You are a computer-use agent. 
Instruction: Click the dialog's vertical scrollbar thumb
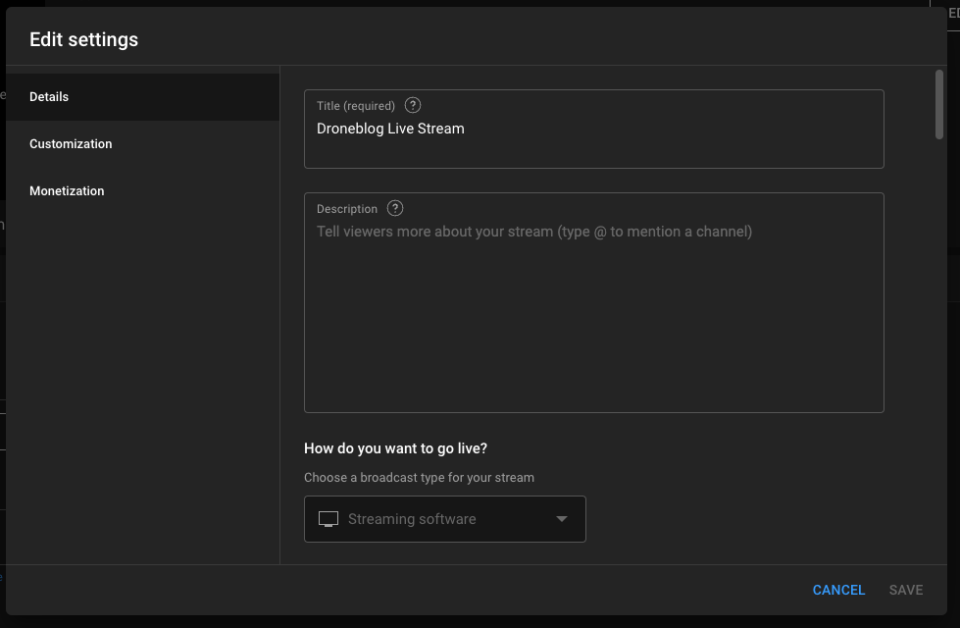click(939, 105)
